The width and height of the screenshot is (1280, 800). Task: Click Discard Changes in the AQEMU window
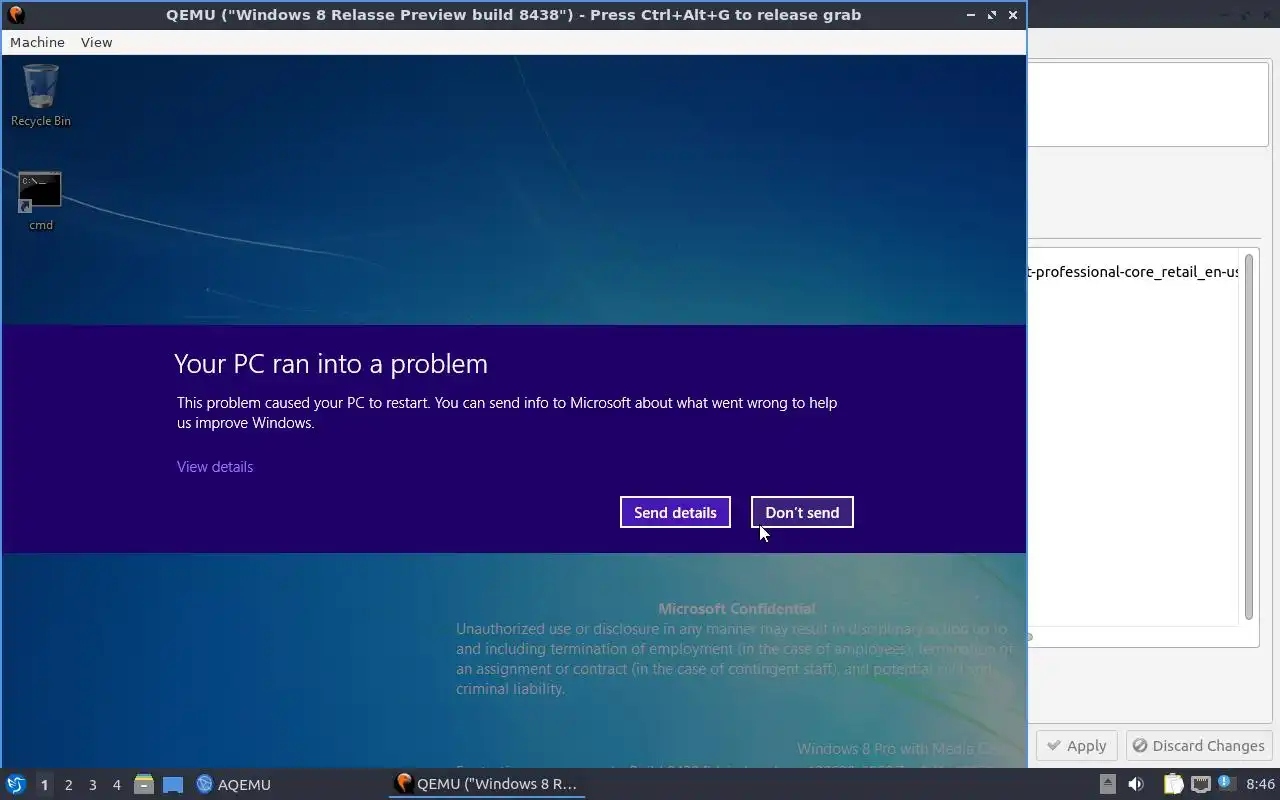1199,746
